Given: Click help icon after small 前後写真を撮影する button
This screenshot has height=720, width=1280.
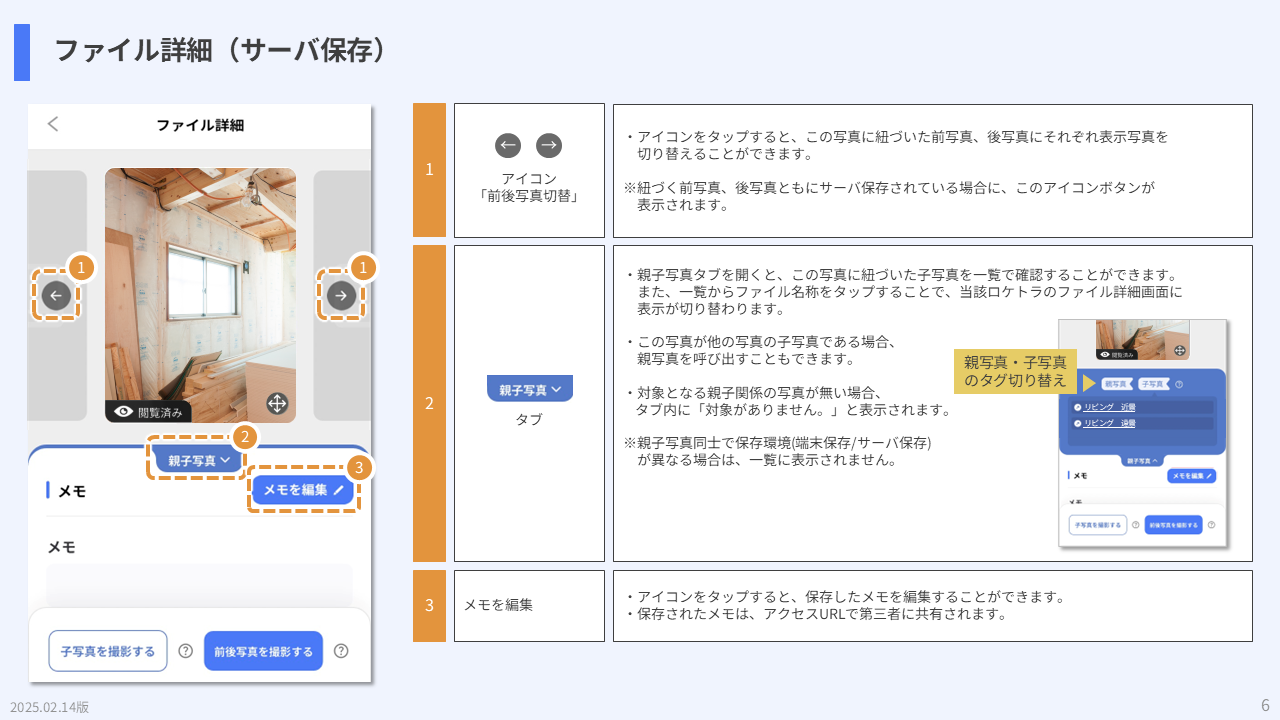Looking at the screenshot, I should click(1211, 525).
